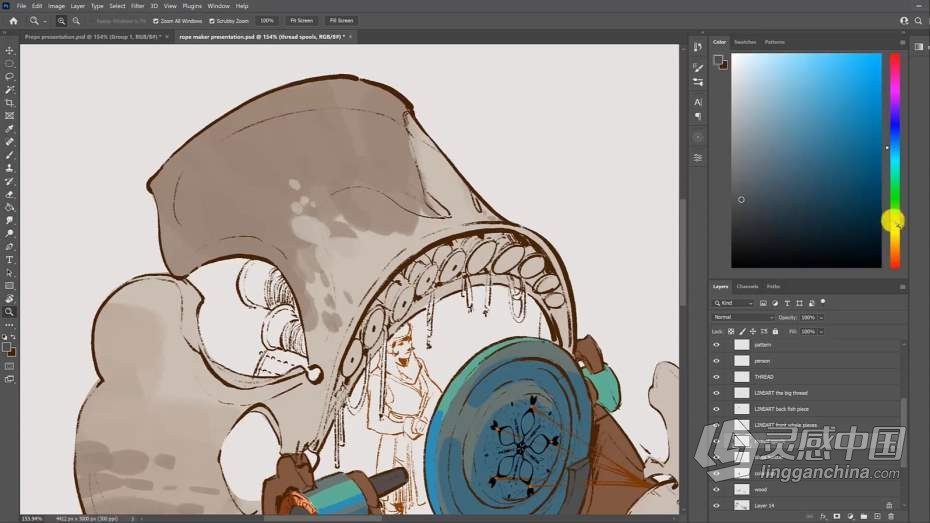The image size is (930, 523).
Task: Click the Fit Screen button
Action: [300, 20]
